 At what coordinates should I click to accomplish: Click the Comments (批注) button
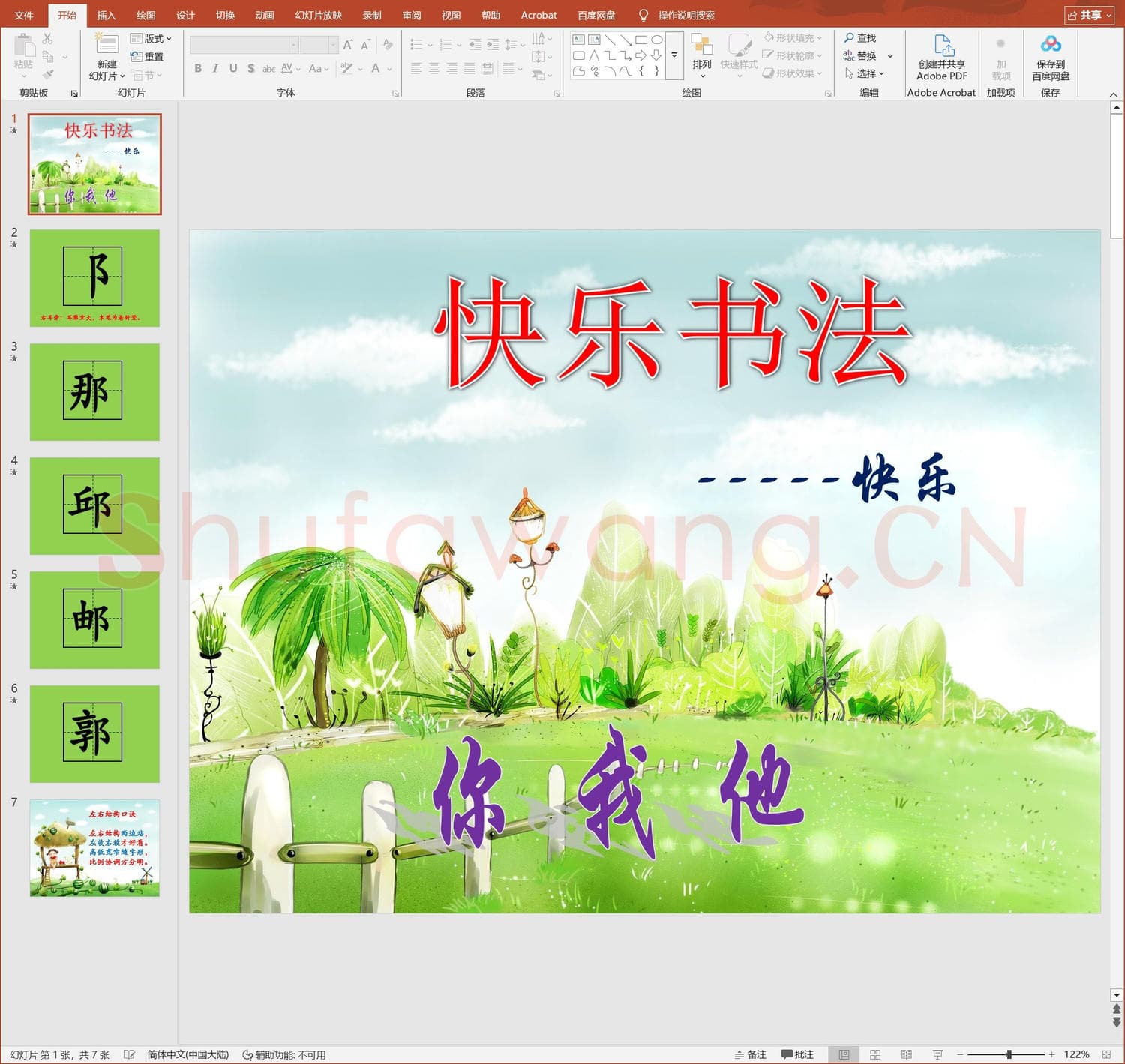coord(798,1054)
